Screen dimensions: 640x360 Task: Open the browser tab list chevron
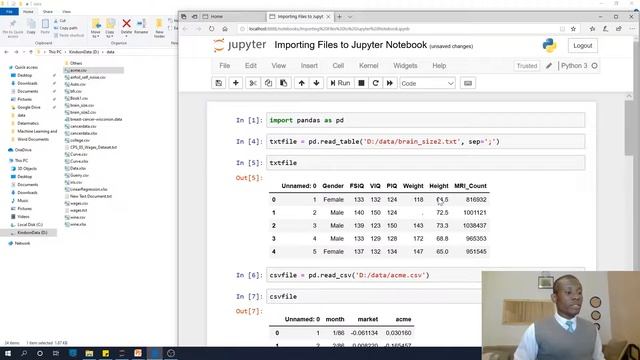350,17
